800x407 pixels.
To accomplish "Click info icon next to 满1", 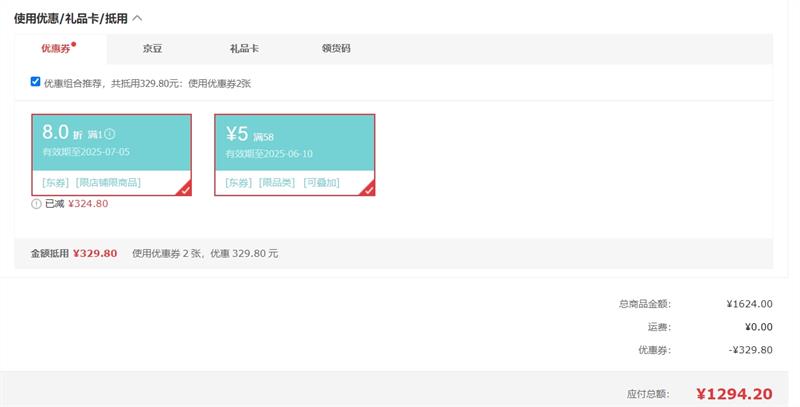I will (110, 134).
